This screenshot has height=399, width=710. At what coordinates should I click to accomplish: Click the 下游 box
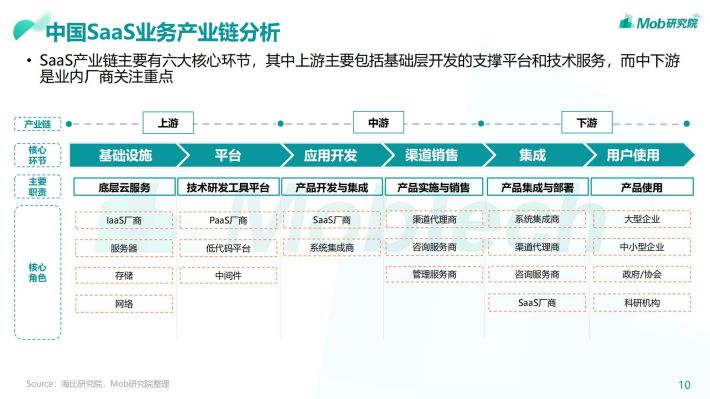tap(587, 123)
